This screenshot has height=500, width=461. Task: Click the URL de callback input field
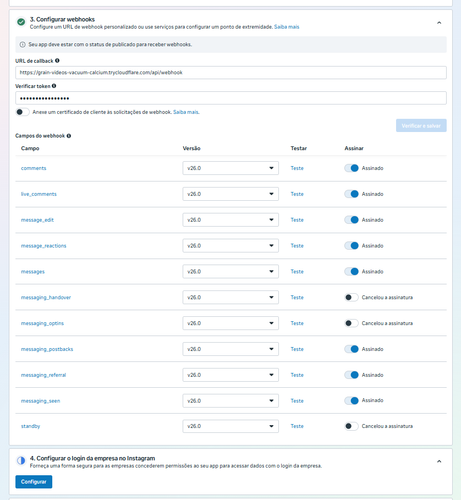click(231, 73)
